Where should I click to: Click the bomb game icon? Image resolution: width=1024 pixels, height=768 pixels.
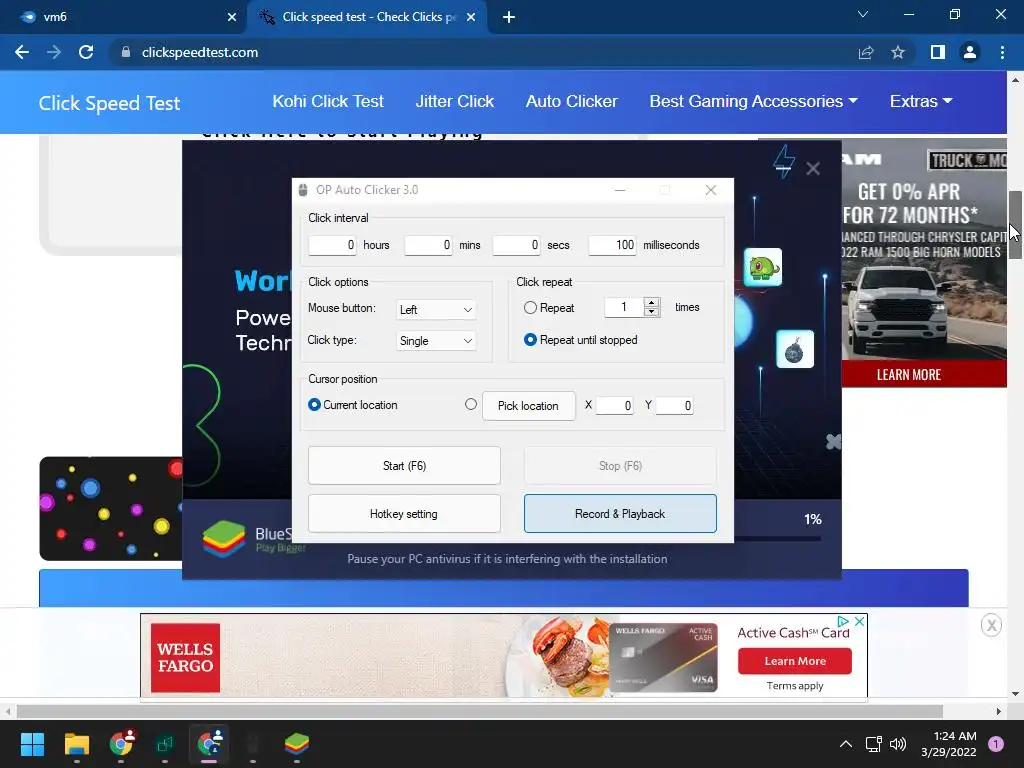click(x=795, y=349)
